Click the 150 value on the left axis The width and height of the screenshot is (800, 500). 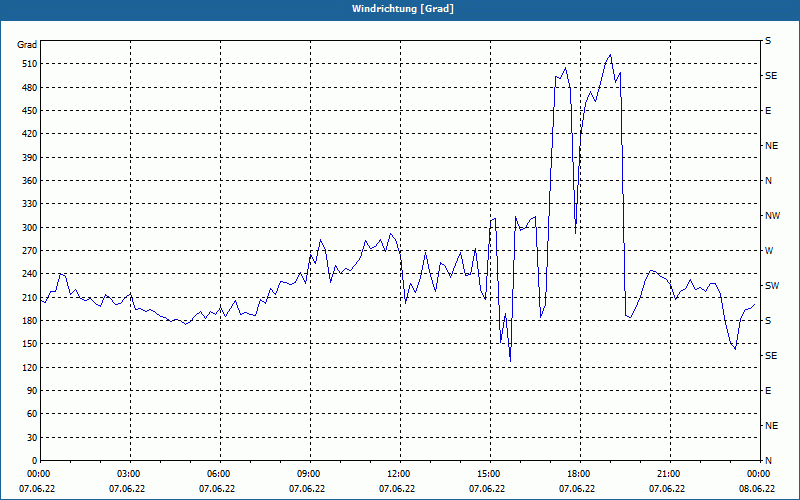pyautogui.click(x=30, y=344)
